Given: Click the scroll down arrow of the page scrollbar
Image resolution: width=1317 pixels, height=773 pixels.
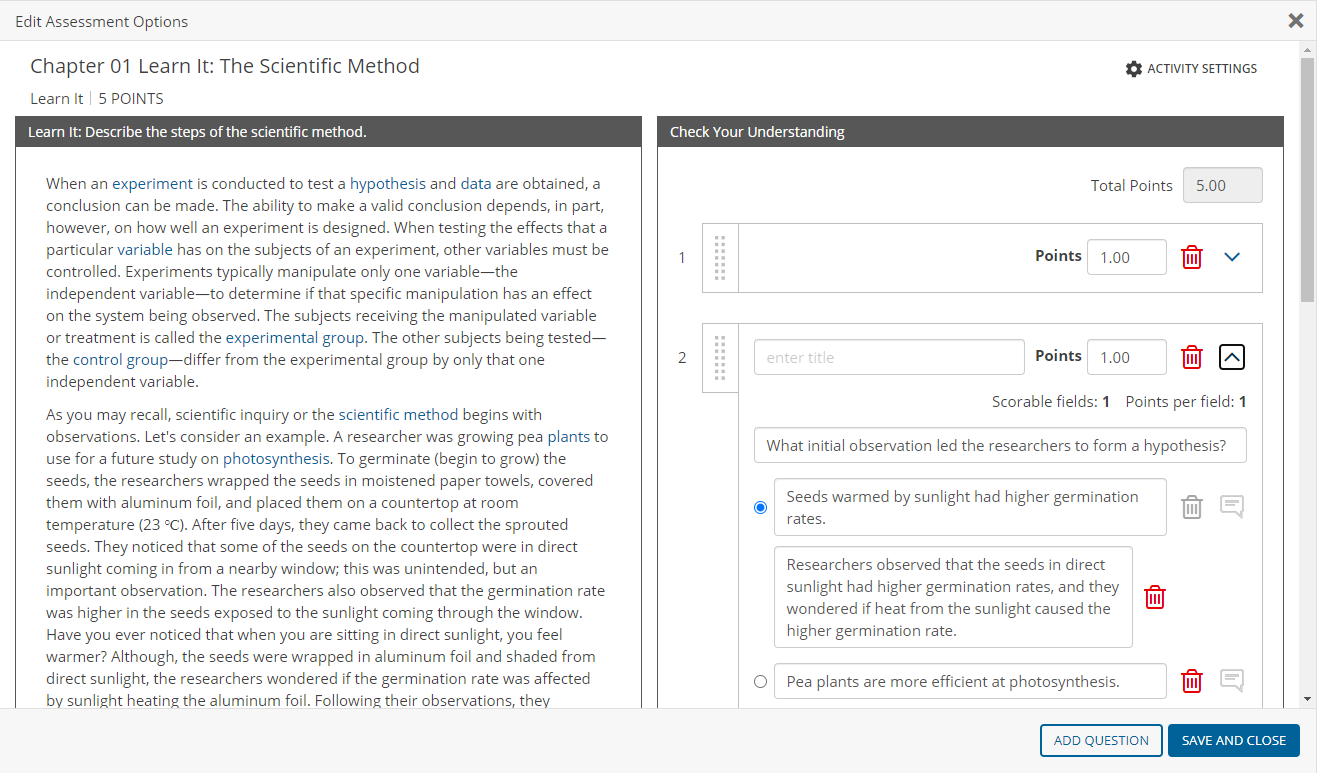Looking at the screenshot, I should point(1307,698).
